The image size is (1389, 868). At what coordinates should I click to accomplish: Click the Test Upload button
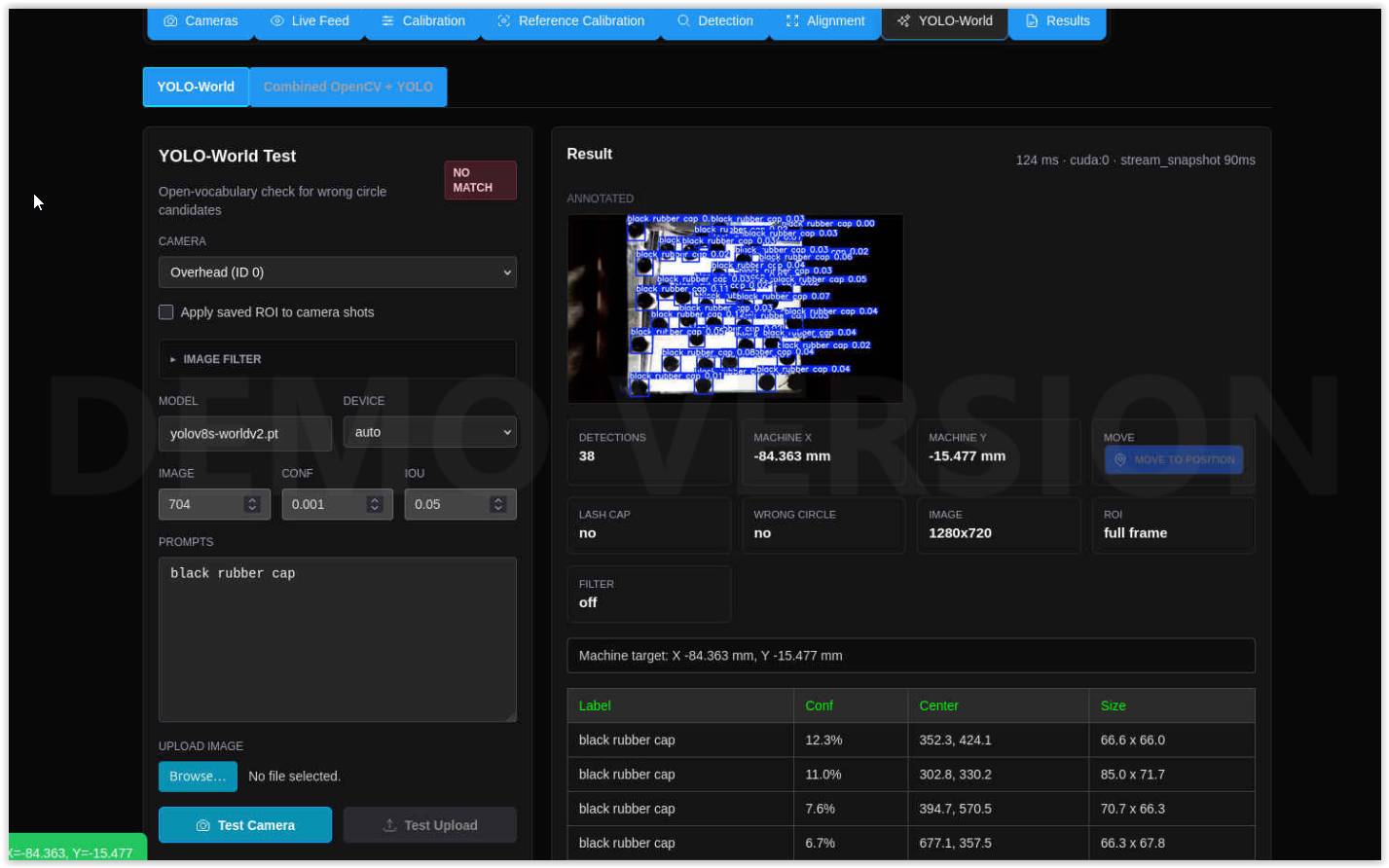[430, 825]
